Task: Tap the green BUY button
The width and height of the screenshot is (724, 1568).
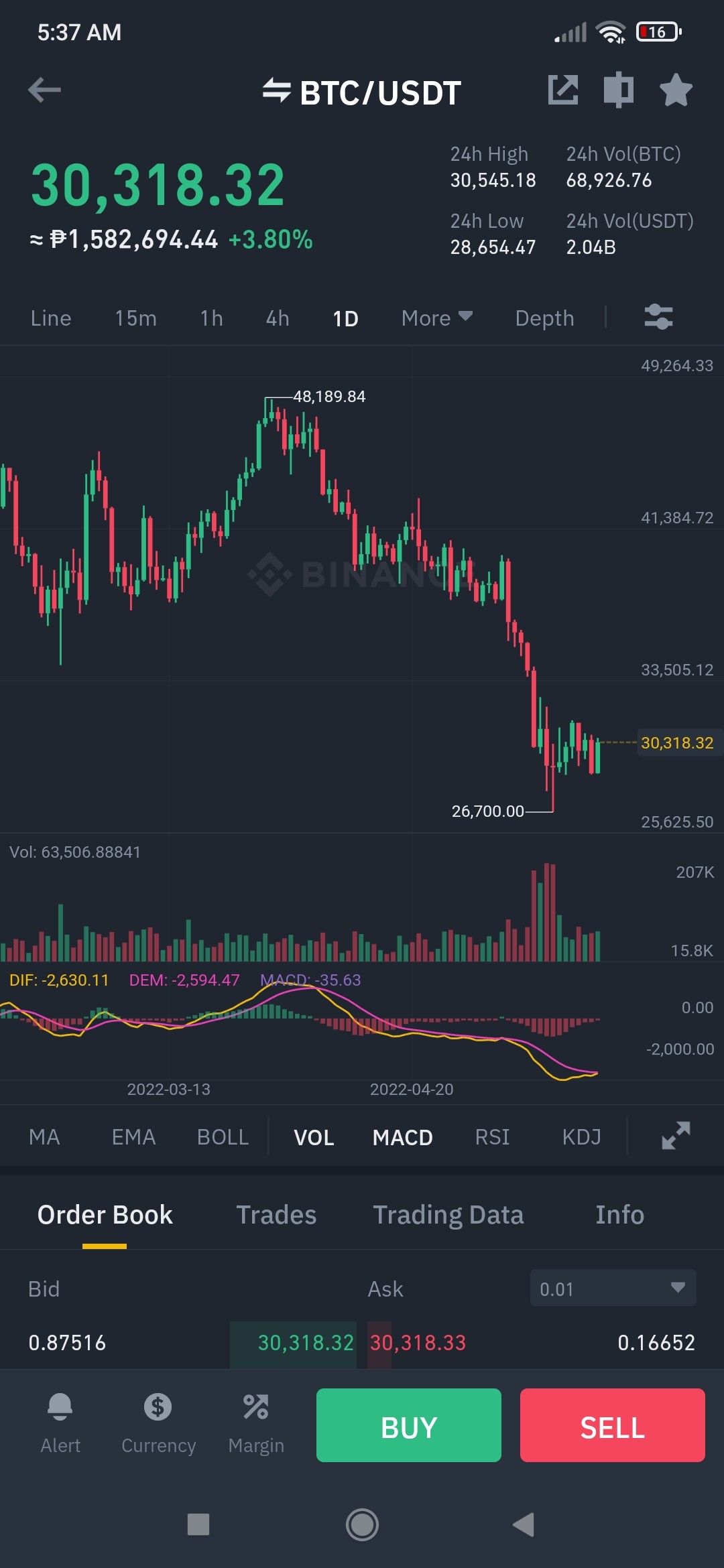Action: coord(409,1425)
